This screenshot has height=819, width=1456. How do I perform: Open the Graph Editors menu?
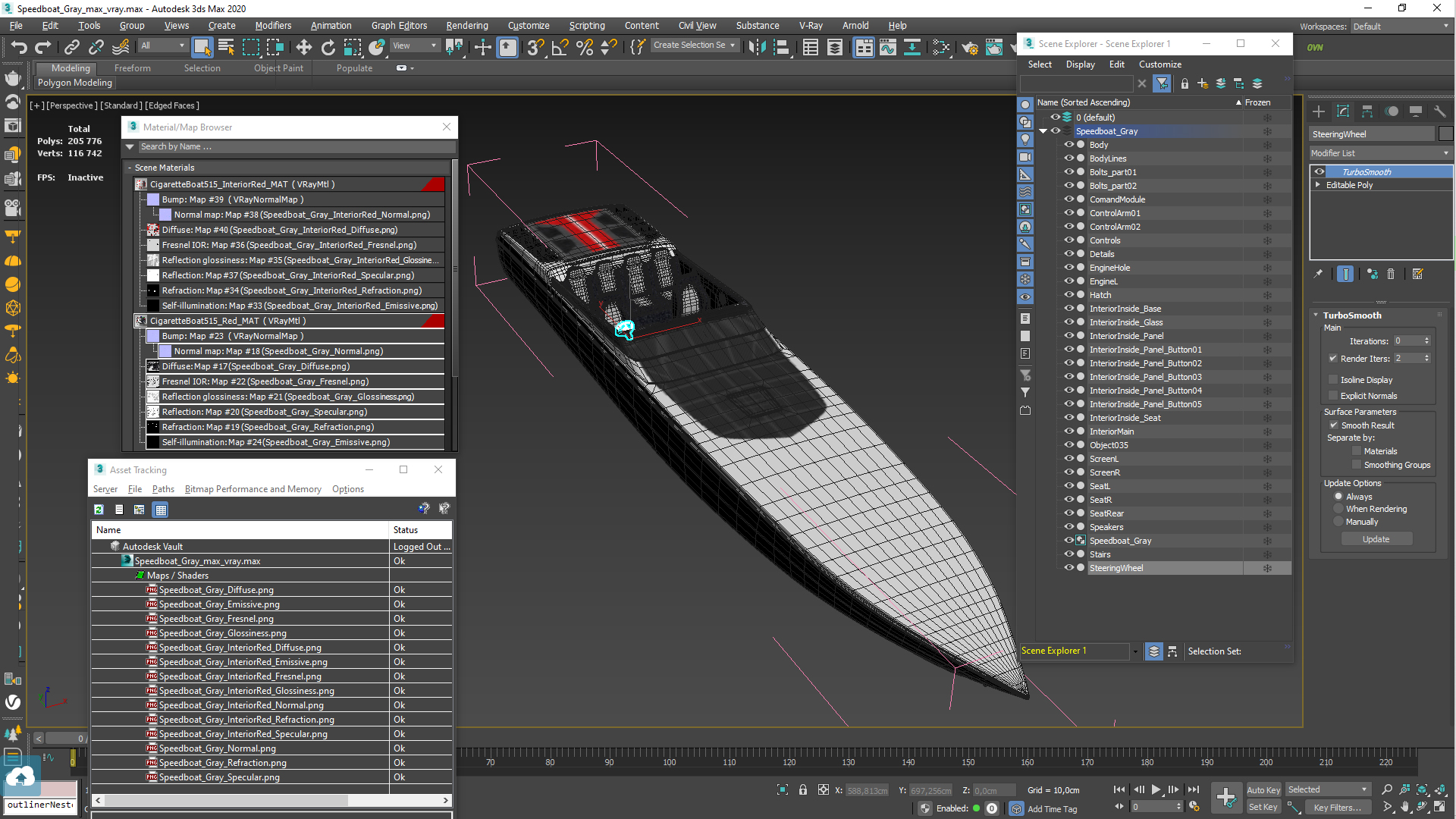point(399,25)
